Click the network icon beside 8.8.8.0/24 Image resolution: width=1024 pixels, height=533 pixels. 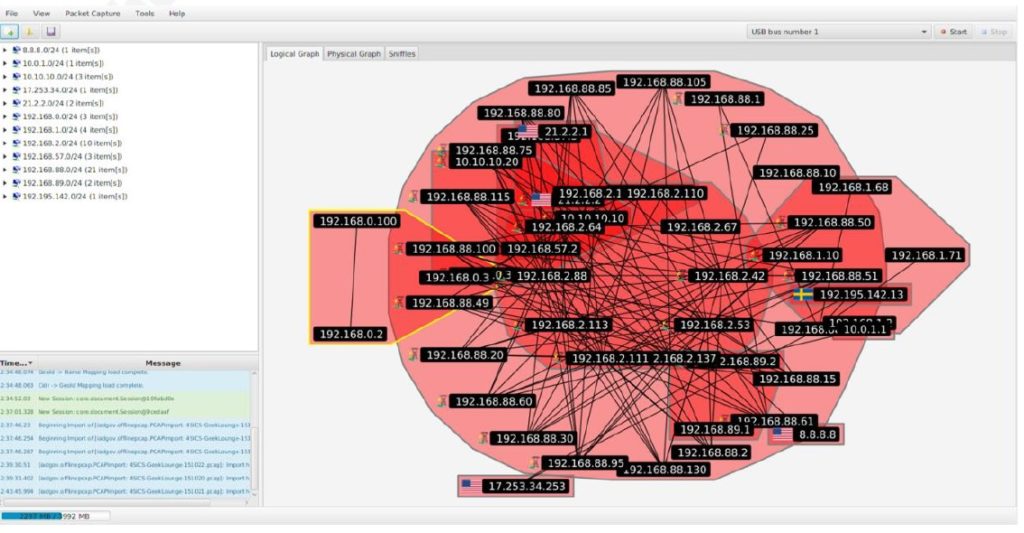point(16,50)
